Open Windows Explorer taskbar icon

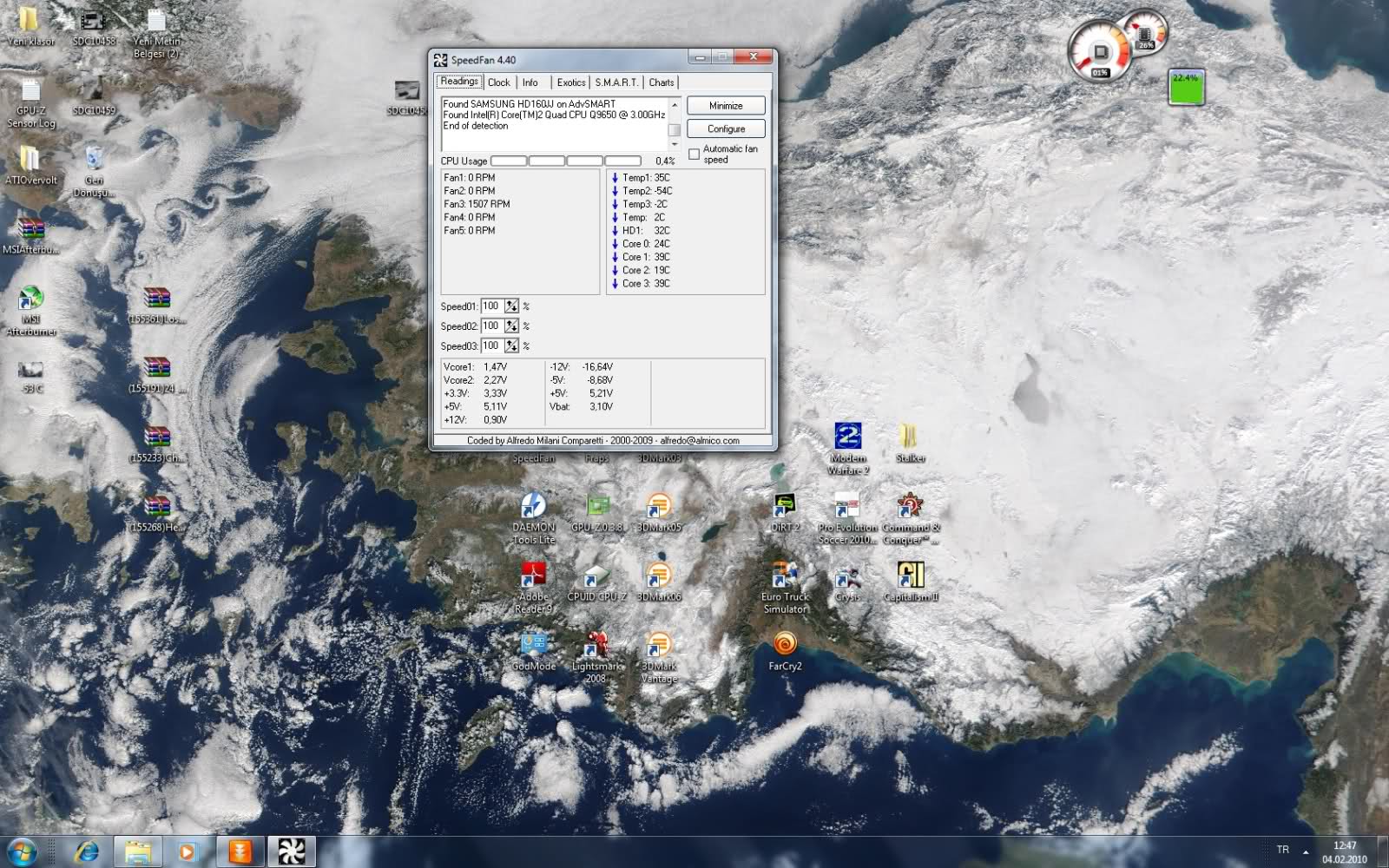137,852
